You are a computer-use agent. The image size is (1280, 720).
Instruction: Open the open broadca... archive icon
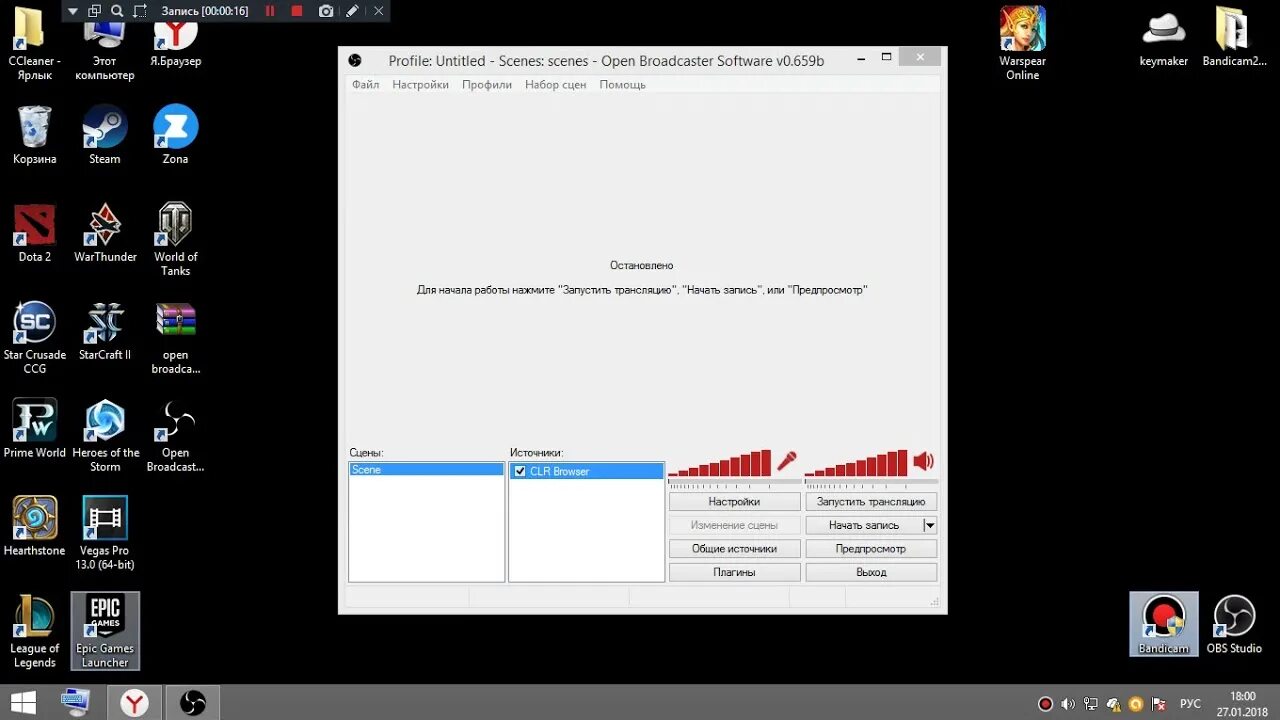click(x=175, y=338)
